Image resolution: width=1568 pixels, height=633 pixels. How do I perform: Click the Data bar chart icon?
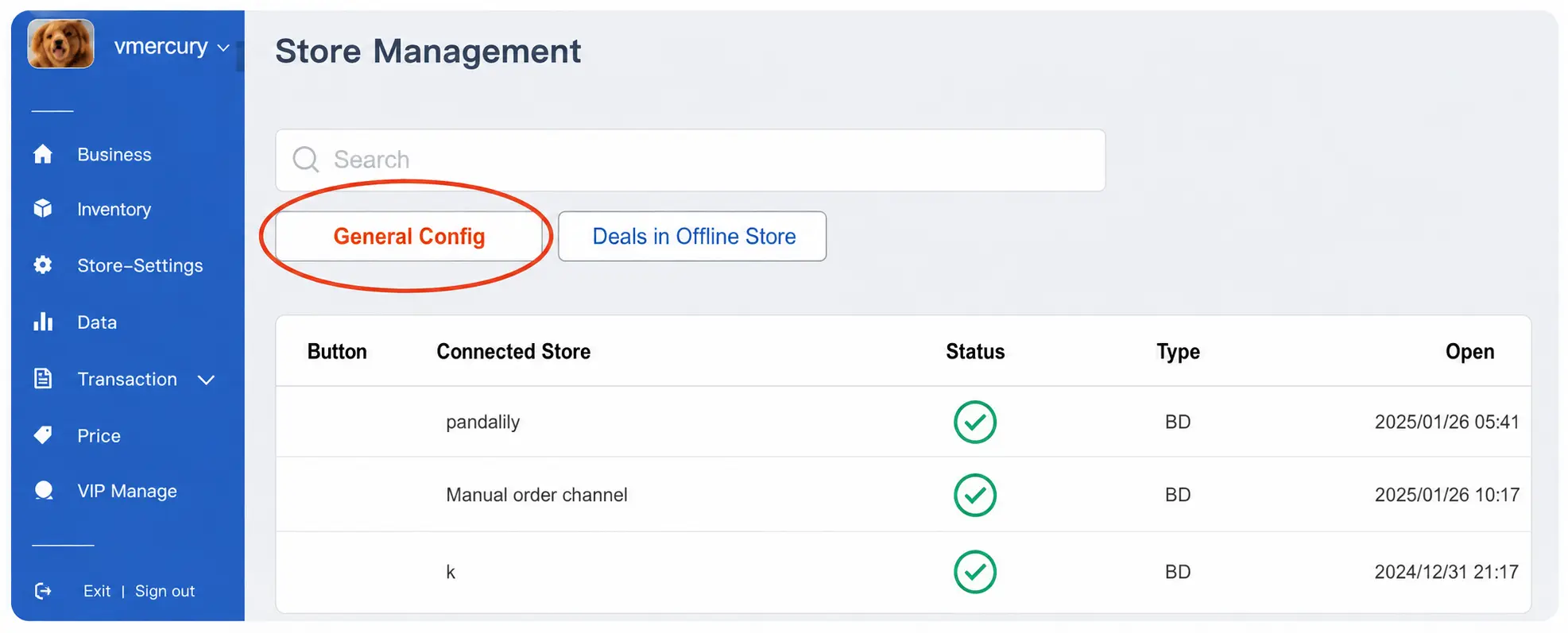[43, 322]
